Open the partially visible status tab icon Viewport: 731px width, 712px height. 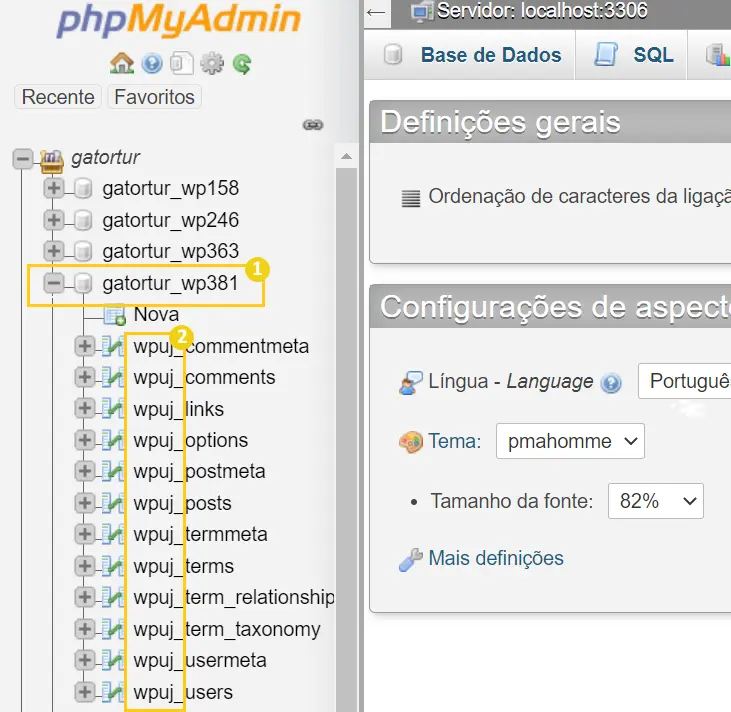coord(717,55)
